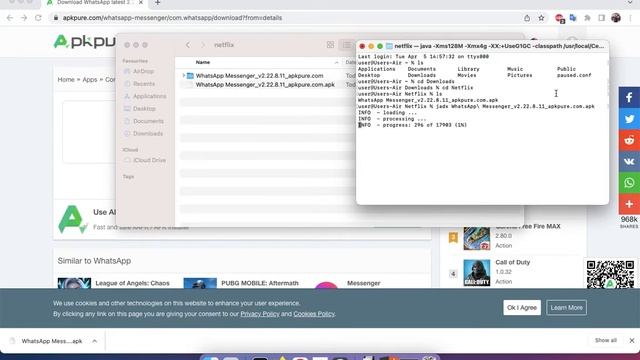Share page on VK
Viewport: 640px width, 360px height.
(629, 161)
